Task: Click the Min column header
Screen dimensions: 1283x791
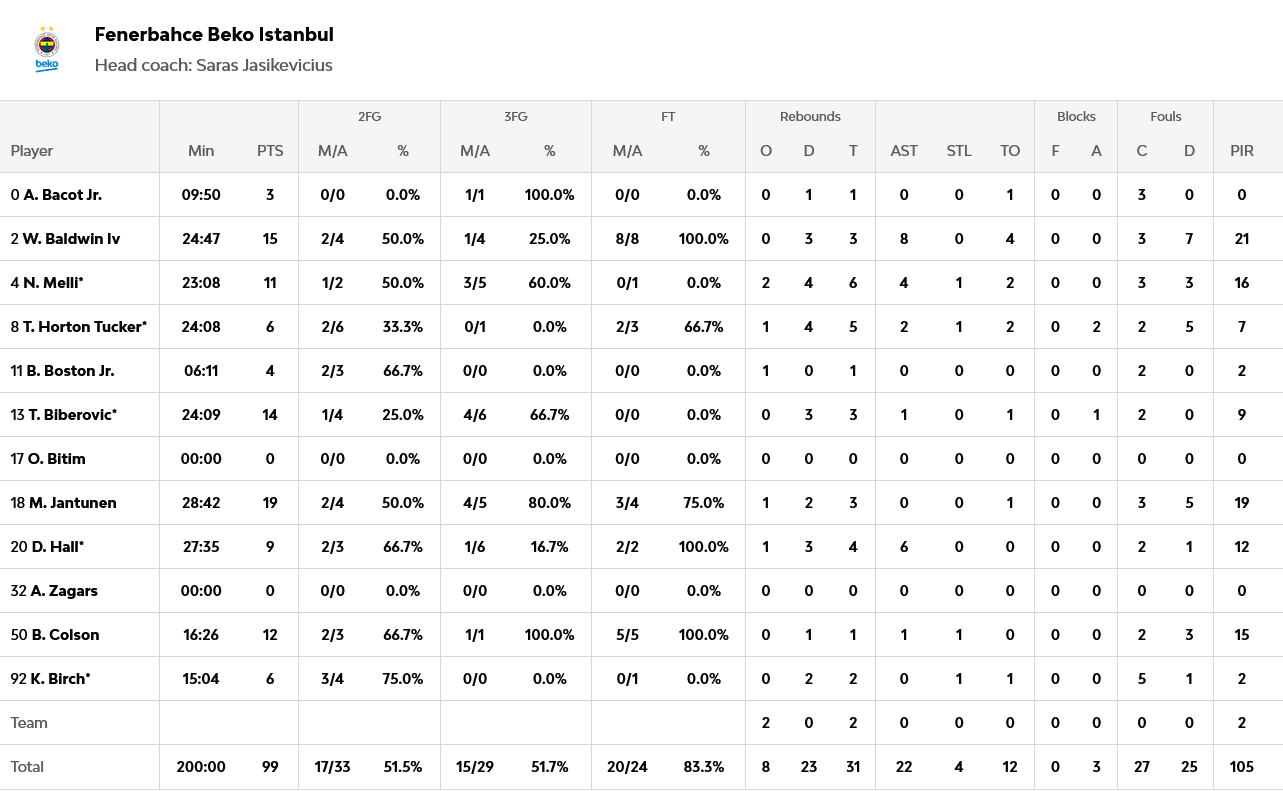Action: (x=201, y=151)
